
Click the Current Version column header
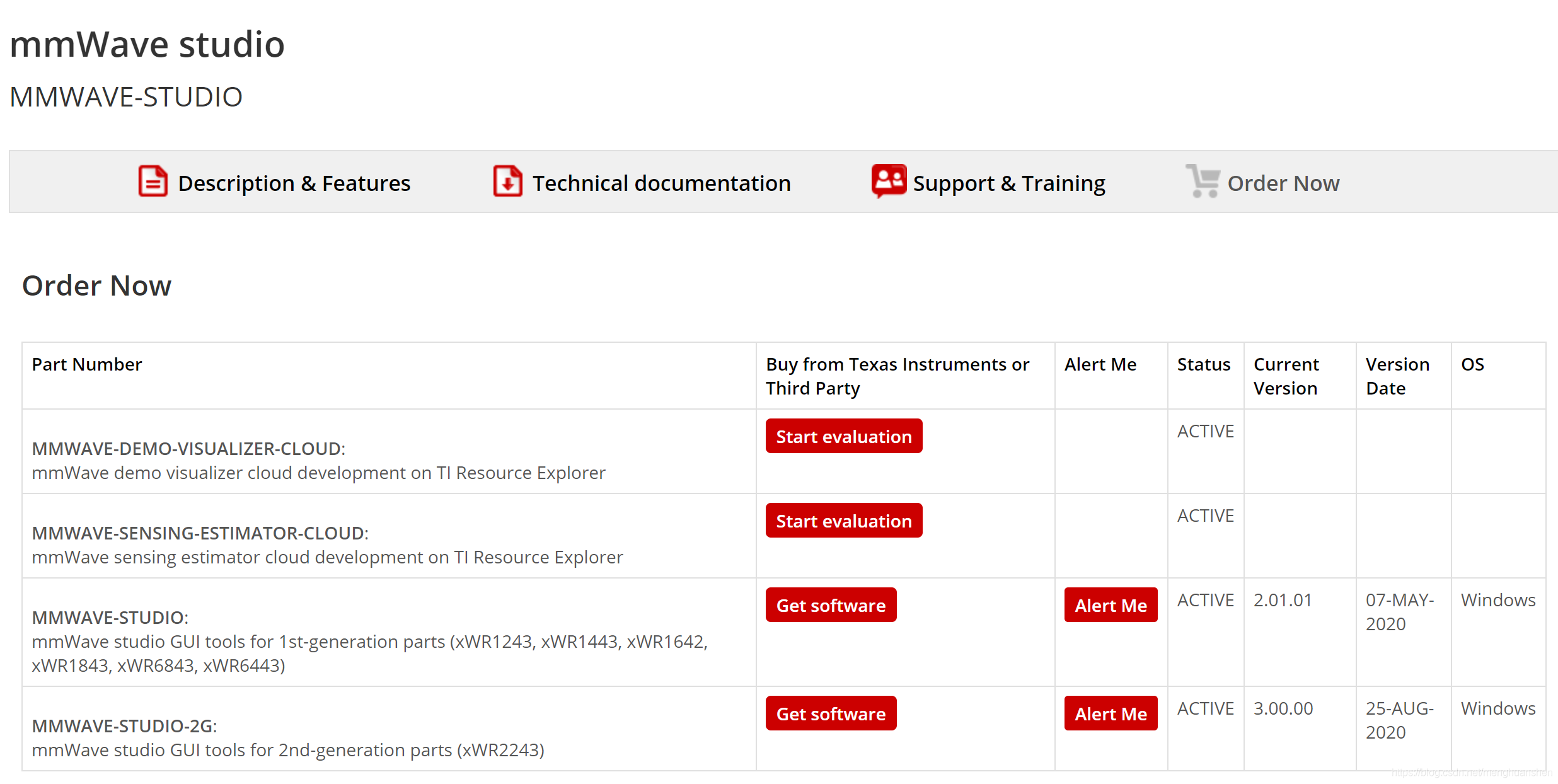click(1285, 376)
